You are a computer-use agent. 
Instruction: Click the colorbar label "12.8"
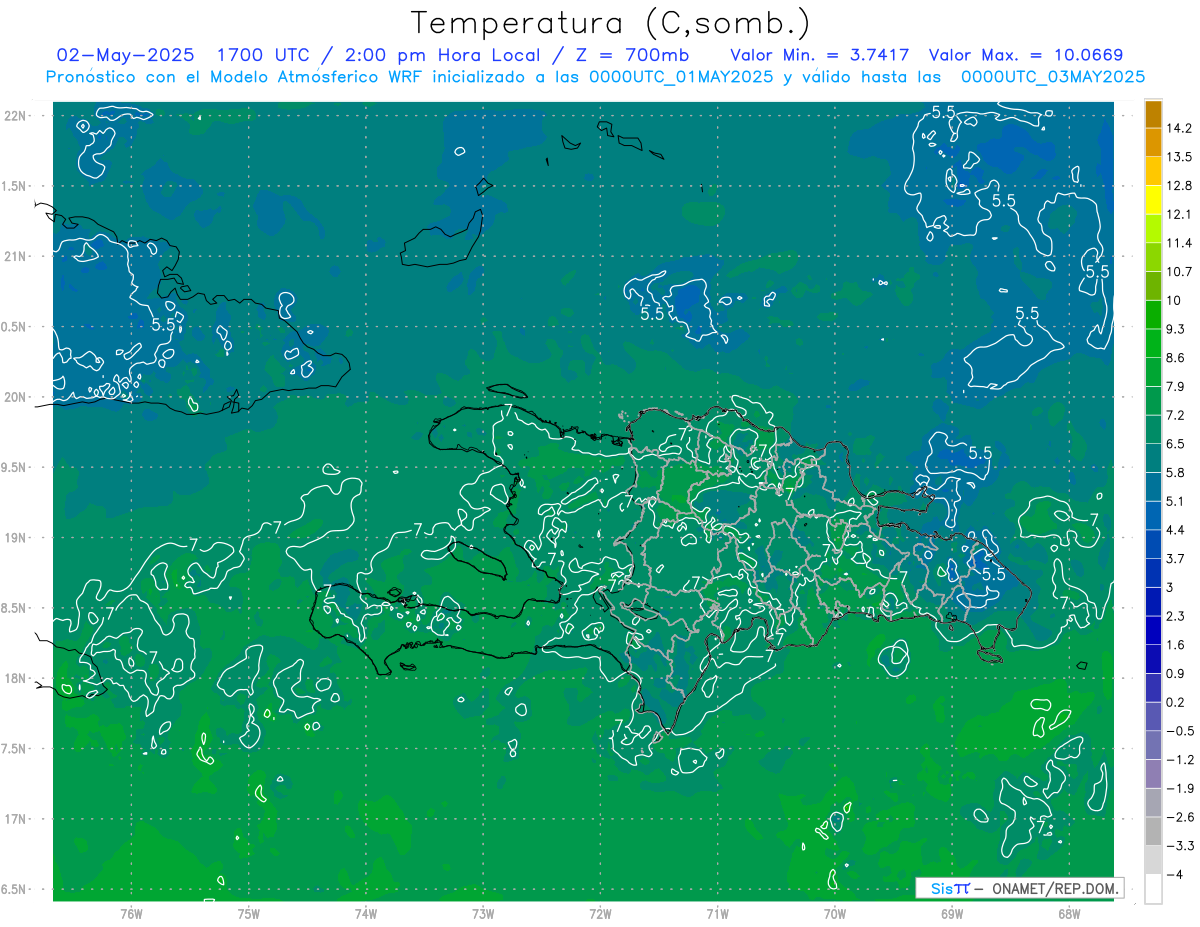tap(1180, 186)
